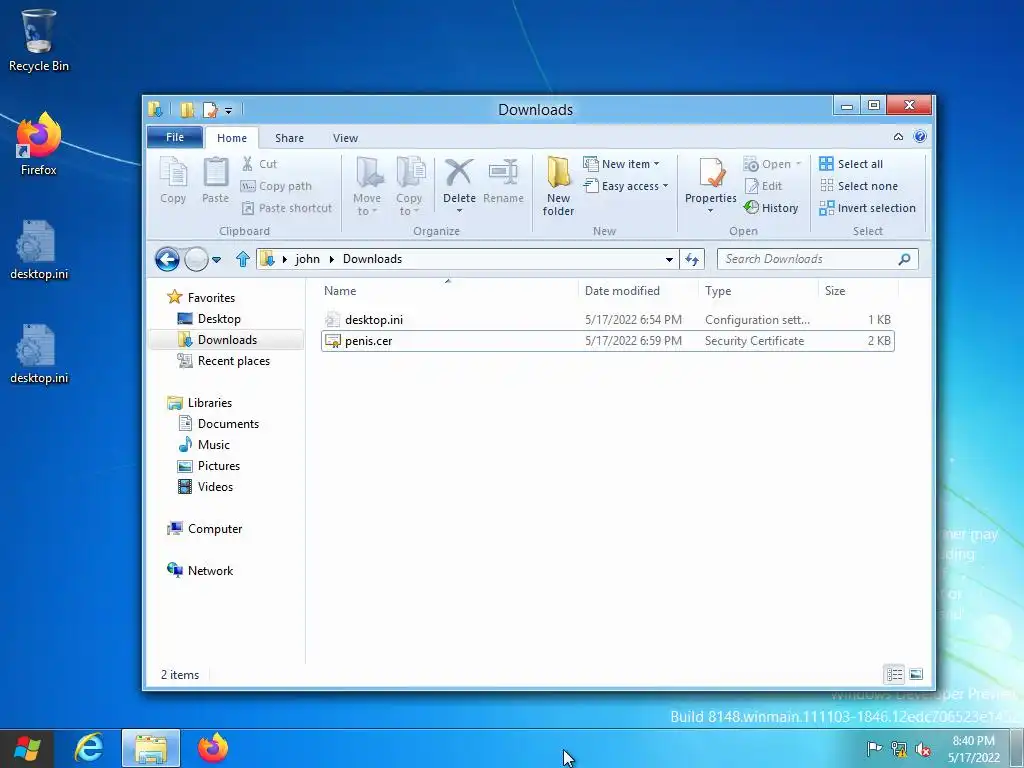Image resolution: width=1024 pixels, height=768 pixels.
Task: Open Recycle Bin on the desktop
Action: click(x=39, y=40)
